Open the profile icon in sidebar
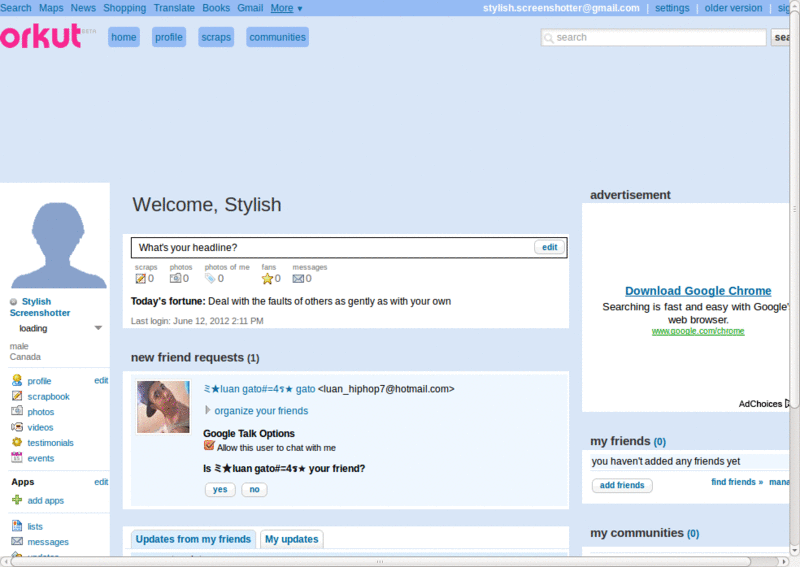The height and width of the screenshot is (567, 800). pos(17,380)
